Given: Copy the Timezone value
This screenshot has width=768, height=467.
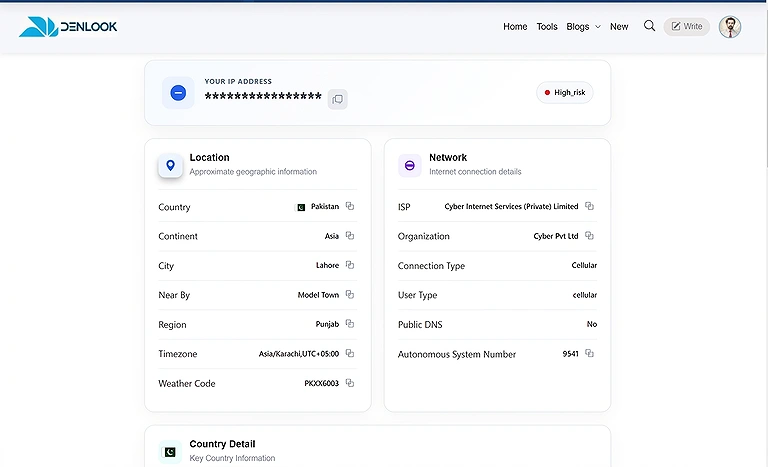Looking at the screenshot, I should coord(350,353).
